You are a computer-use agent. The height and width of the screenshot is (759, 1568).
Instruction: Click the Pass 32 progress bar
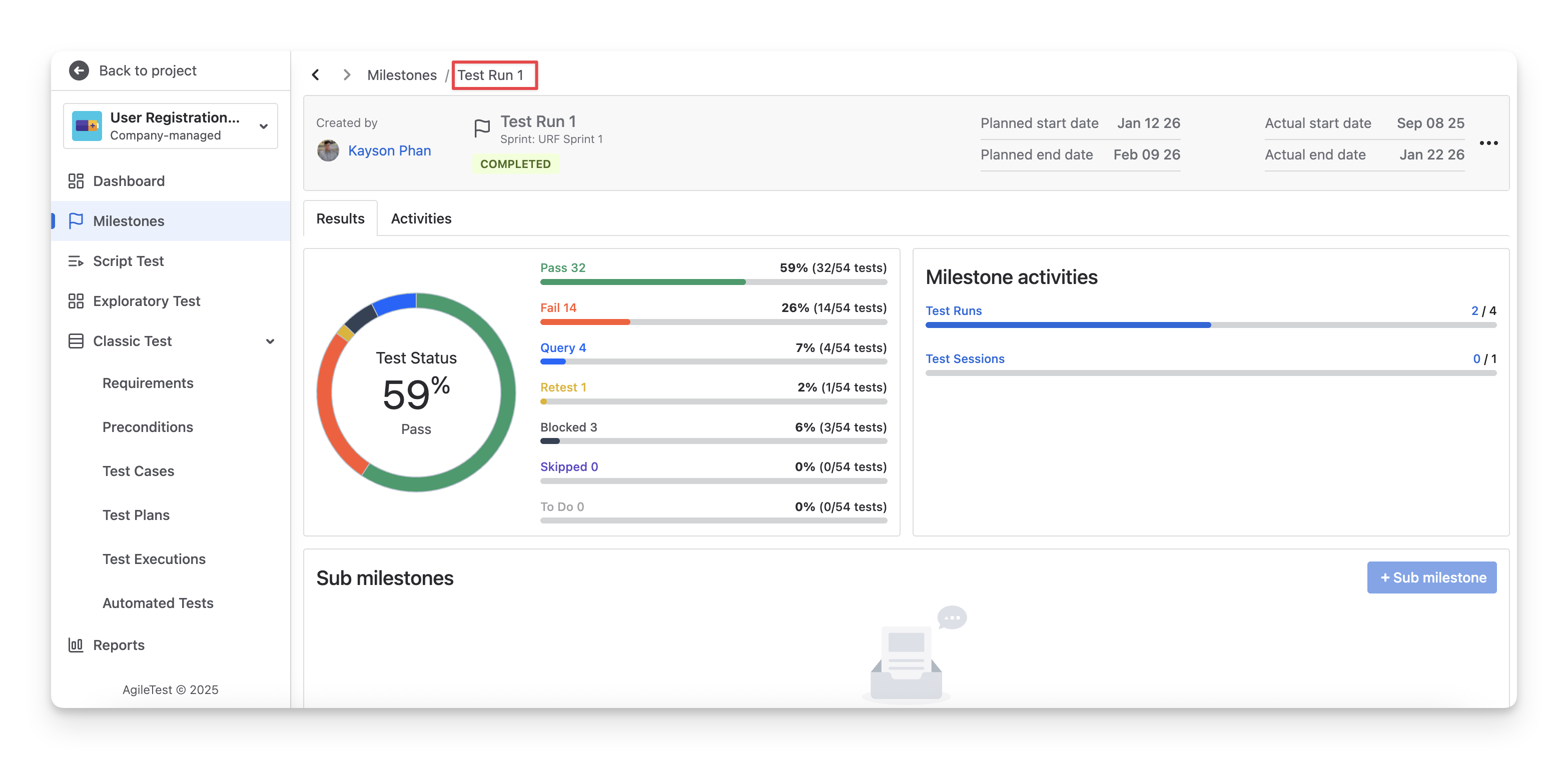click(713, 282)
